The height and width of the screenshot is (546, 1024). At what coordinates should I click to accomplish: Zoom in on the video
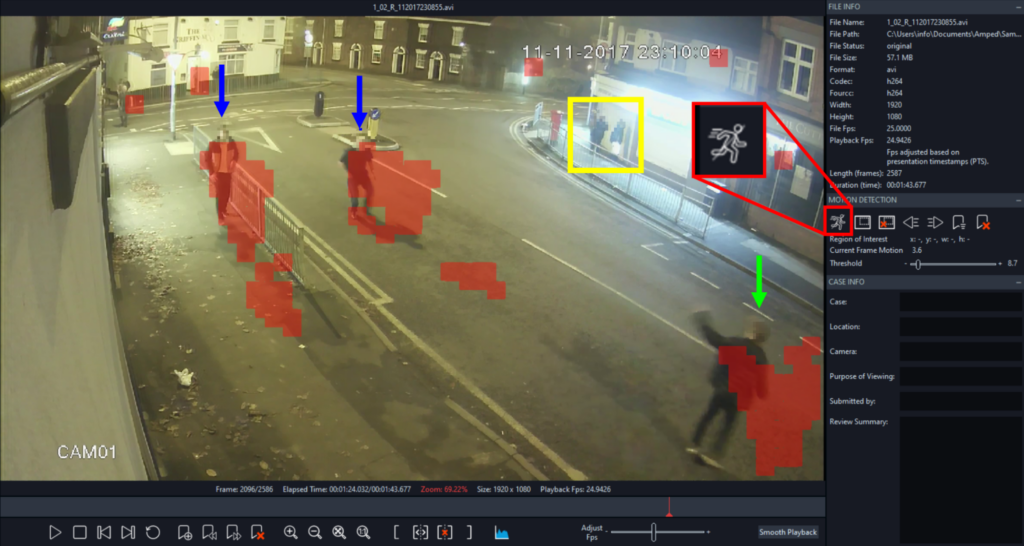291,532
